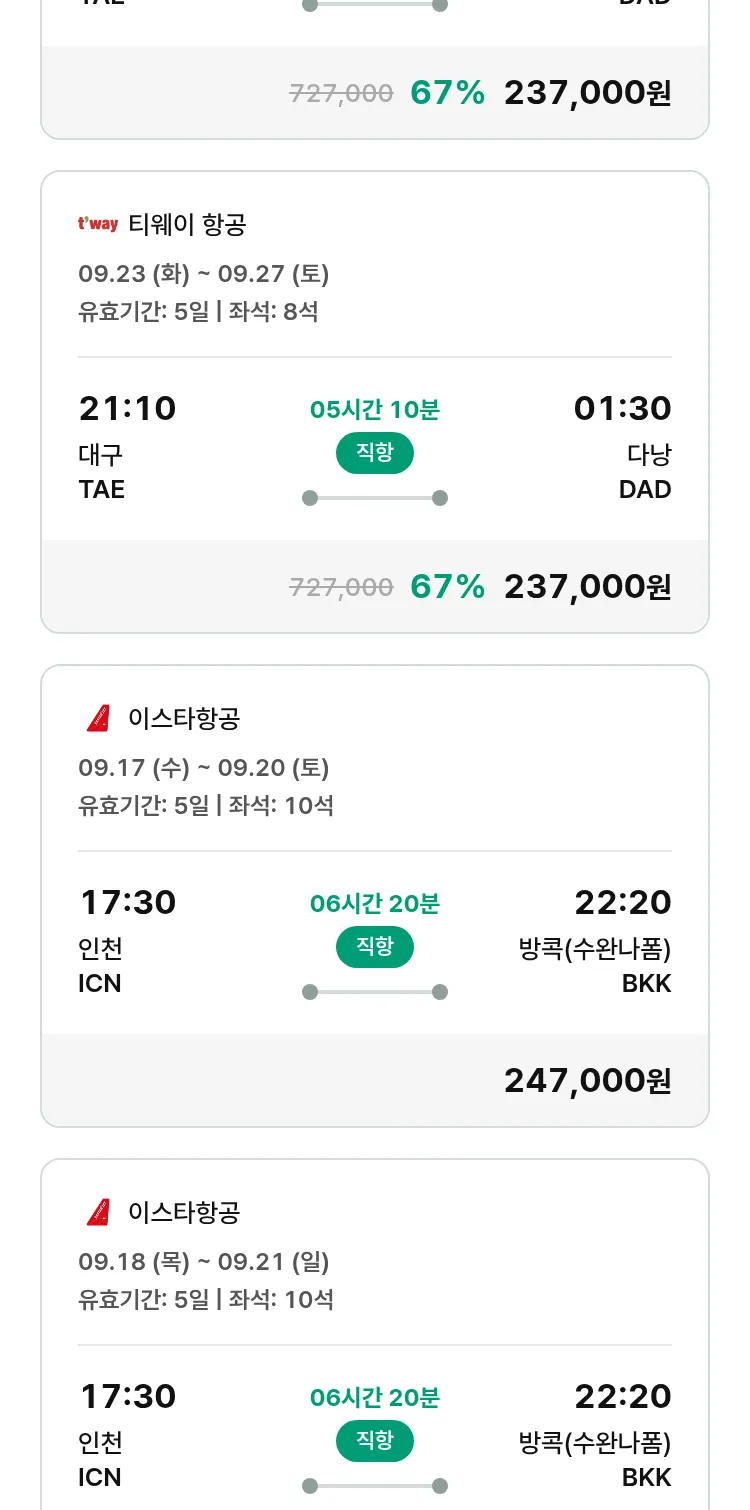Click Eastar logo on 09.18 flight card
This screenshot has width=750, height=1510.
coord(98,1212)
